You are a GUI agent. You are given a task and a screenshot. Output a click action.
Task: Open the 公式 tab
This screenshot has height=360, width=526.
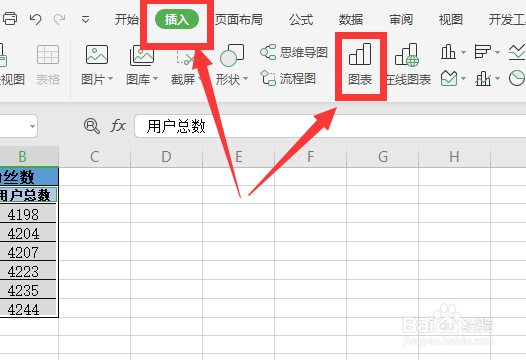coord(301,19)
